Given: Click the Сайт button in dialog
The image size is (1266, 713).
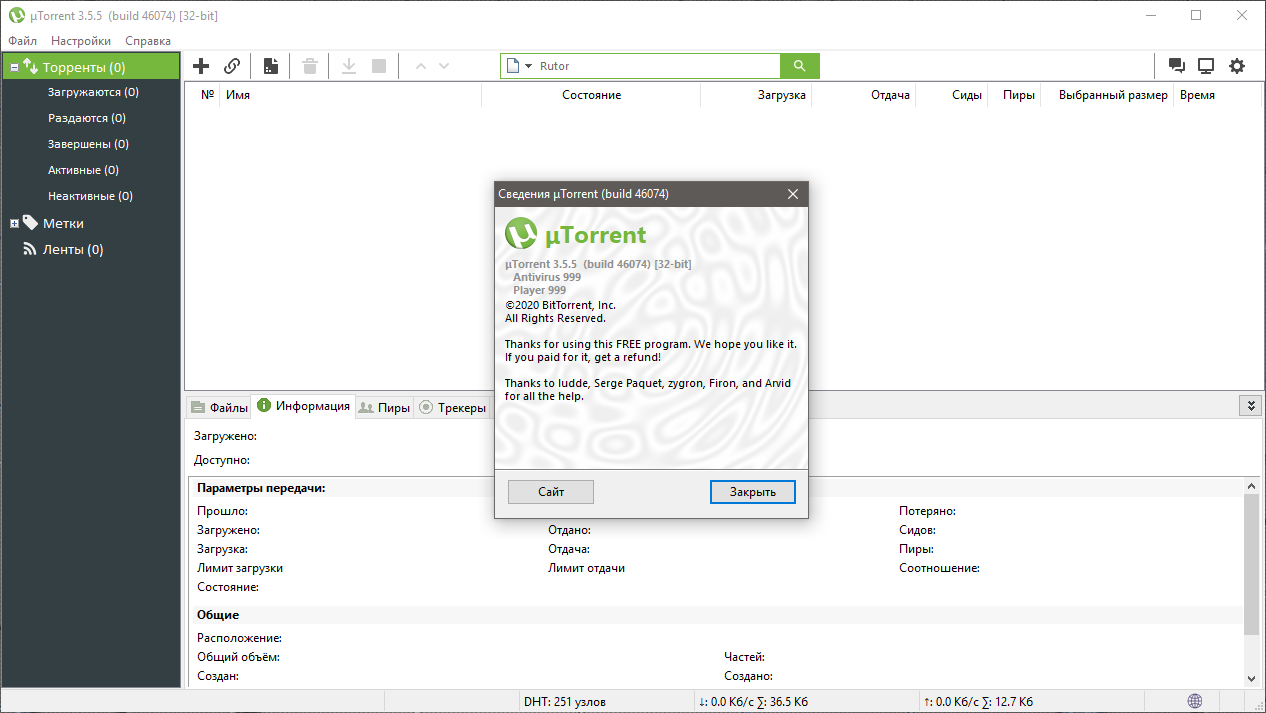Looking at the screenshot, I should (551, 492).
